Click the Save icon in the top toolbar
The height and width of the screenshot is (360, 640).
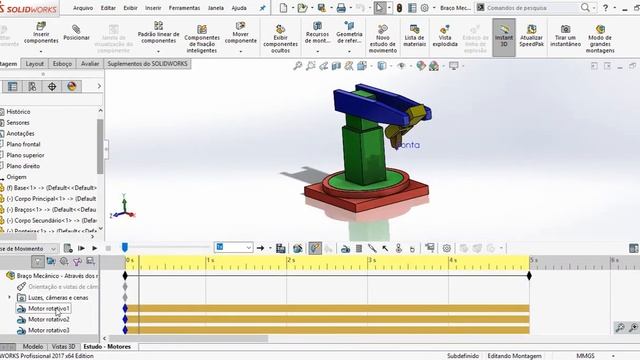coord(322,8)
